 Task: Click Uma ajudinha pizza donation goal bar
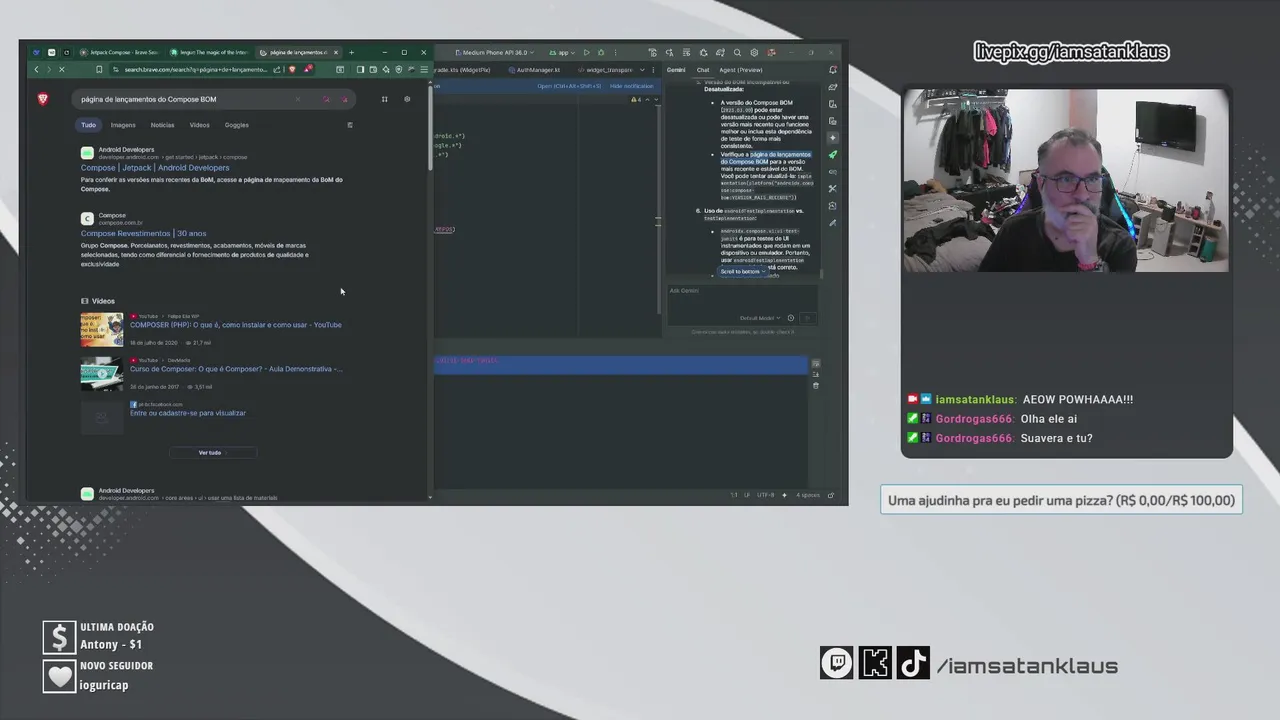(1061, 500)
